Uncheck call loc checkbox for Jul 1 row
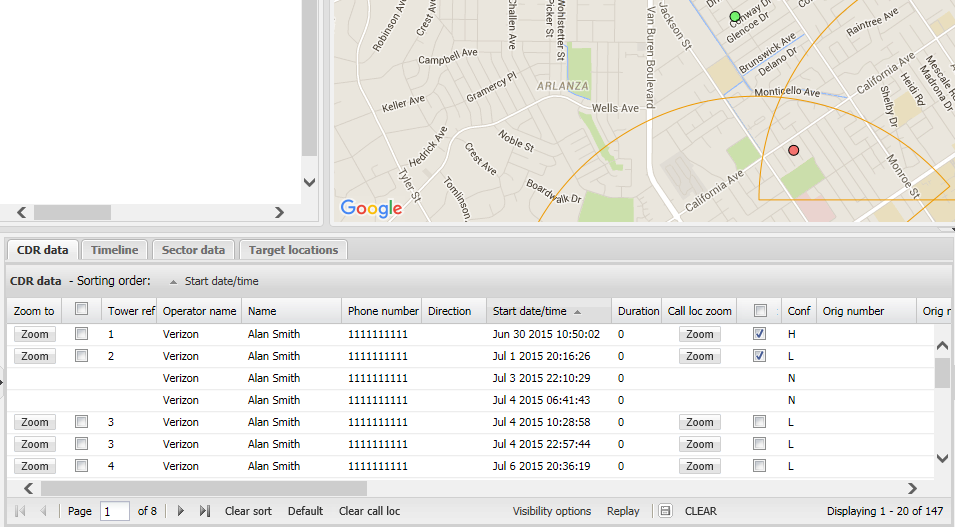Viewport: 955px width, 527px height. click(760, 356)
